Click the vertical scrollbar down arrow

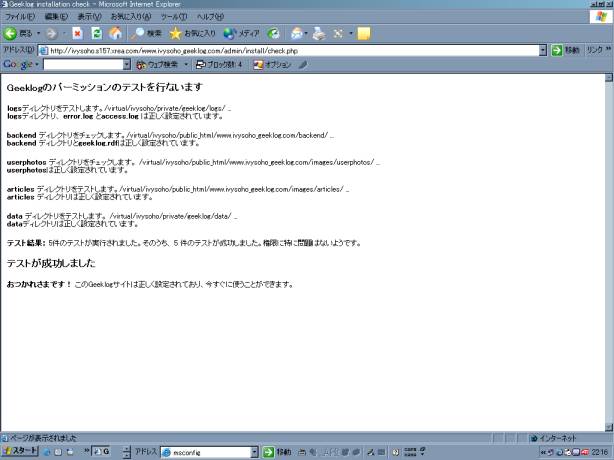pos(609,427)
